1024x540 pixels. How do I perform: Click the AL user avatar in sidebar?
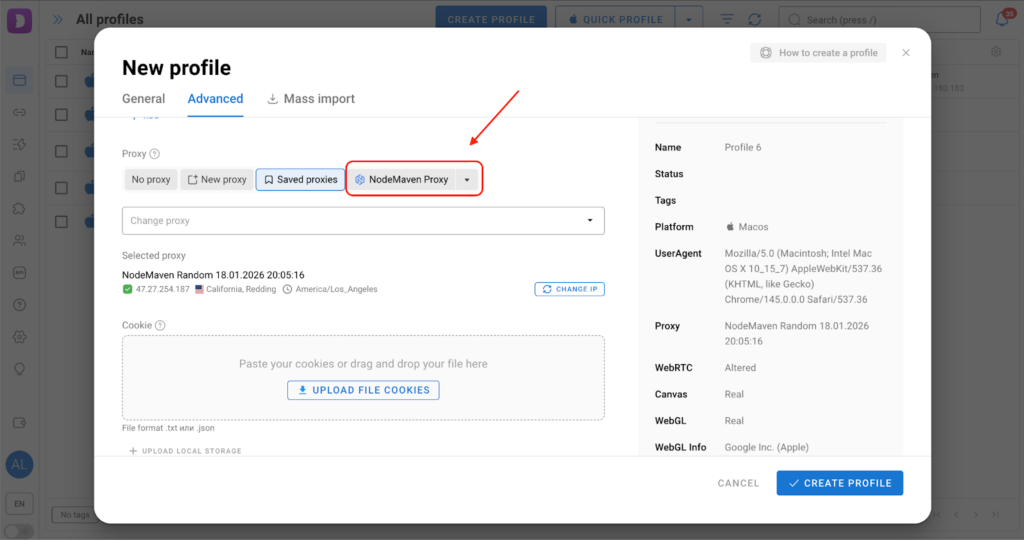(19, 465)
